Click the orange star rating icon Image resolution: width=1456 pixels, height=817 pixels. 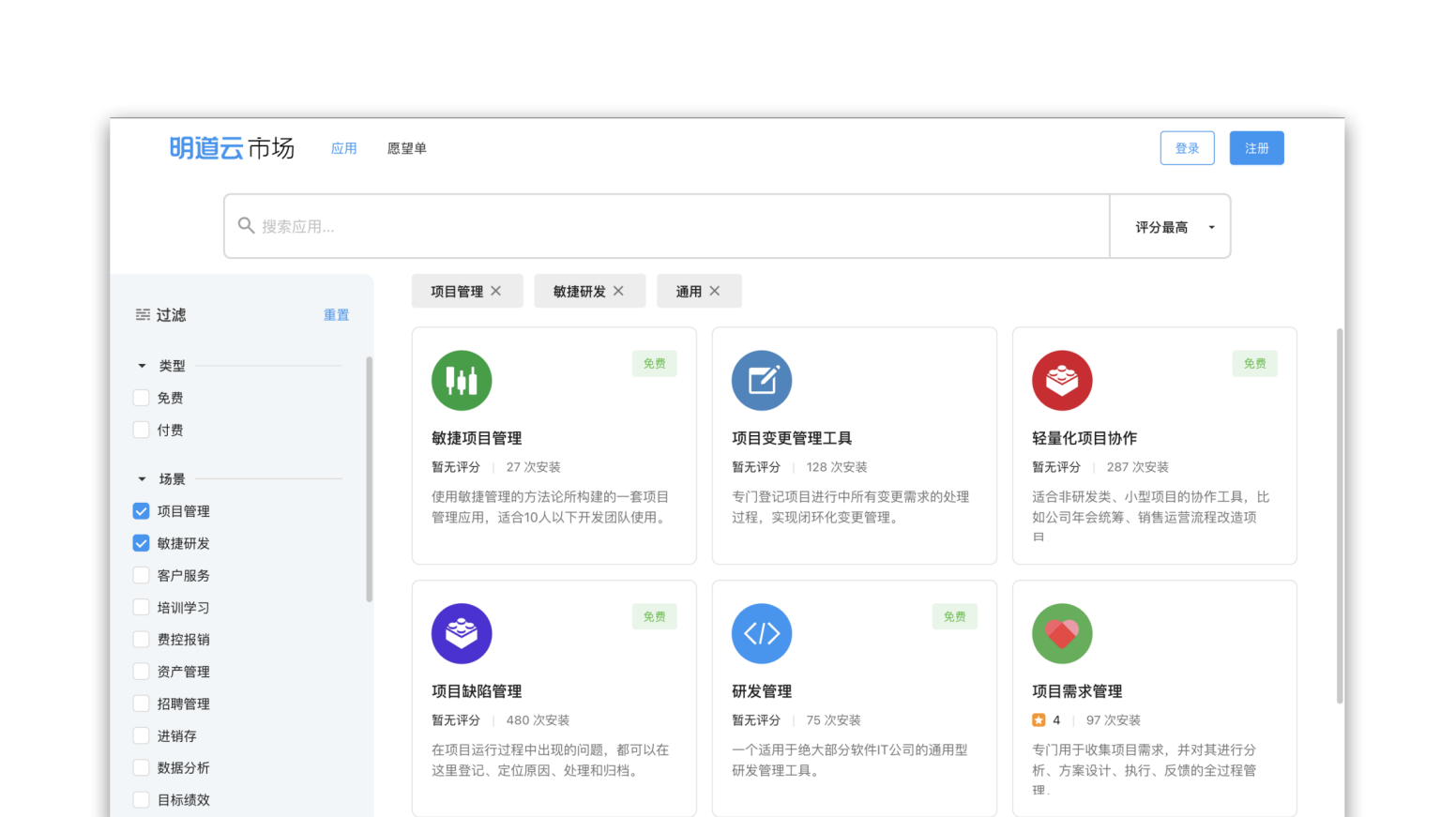pos(1039,720)
